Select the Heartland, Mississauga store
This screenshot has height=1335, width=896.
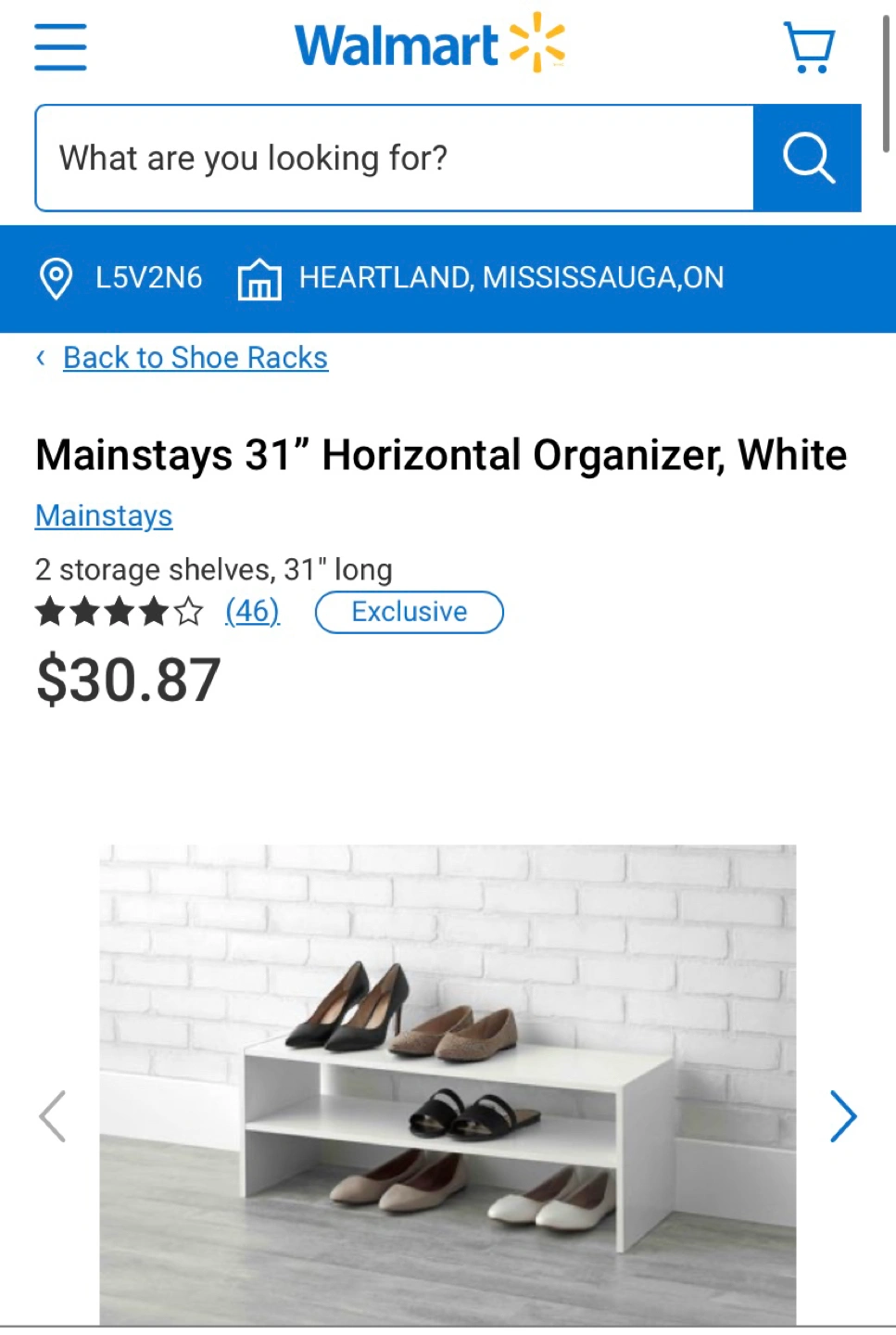click(511, 278)
